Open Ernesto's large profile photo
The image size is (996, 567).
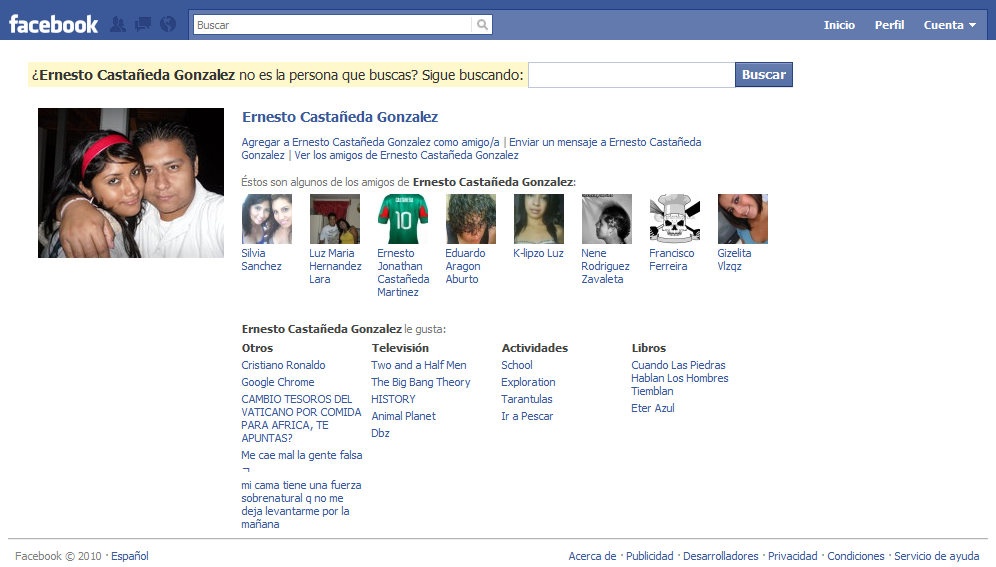[131, 183]
